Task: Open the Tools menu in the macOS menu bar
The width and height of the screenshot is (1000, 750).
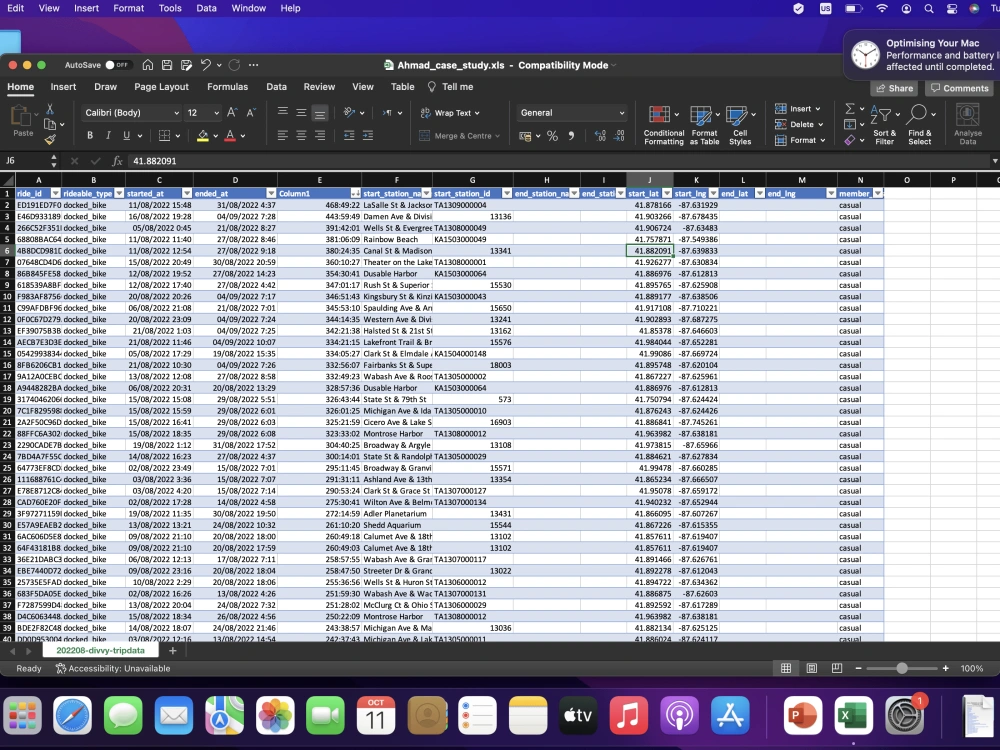Action: click(170, 8)
